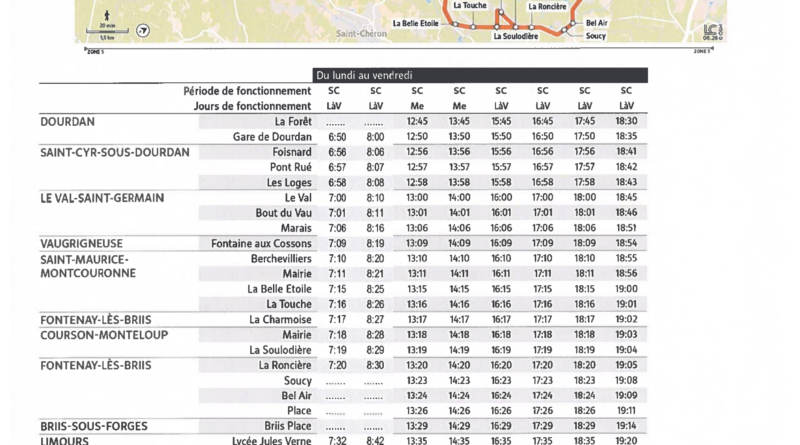Click the La Roncière map stop label

pyautogui.click(x=547, y=7)
